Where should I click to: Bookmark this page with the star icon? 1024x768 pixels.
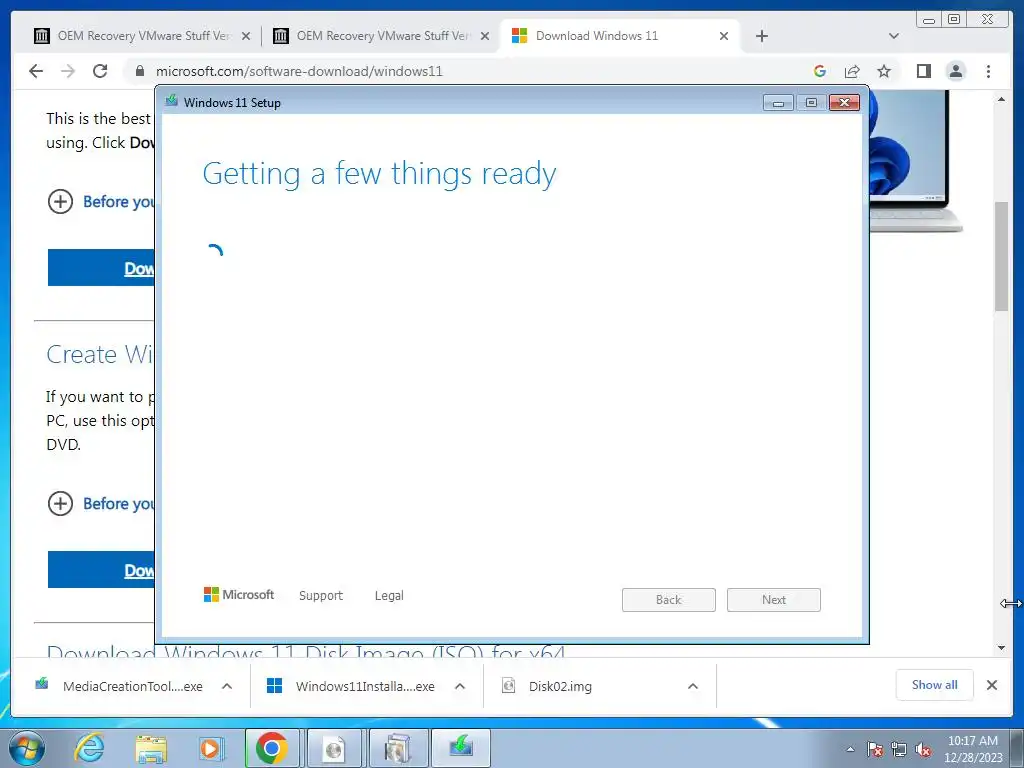(x=884, y=71)
